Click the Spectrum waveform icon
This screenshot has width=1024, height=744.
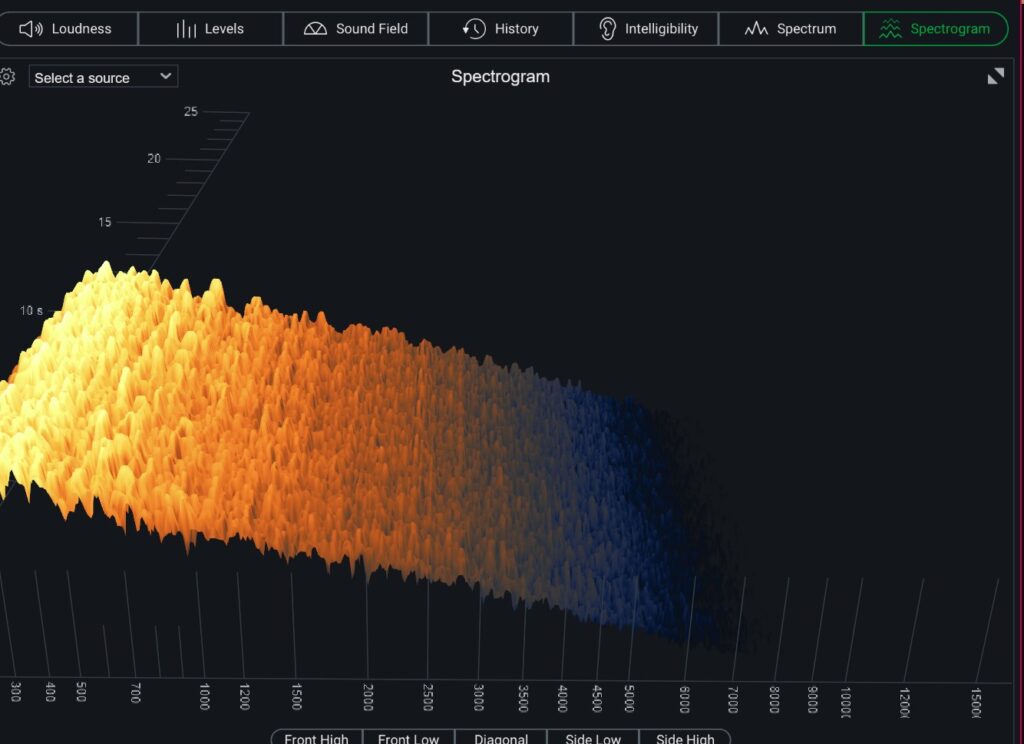click(x=756, y=29)
